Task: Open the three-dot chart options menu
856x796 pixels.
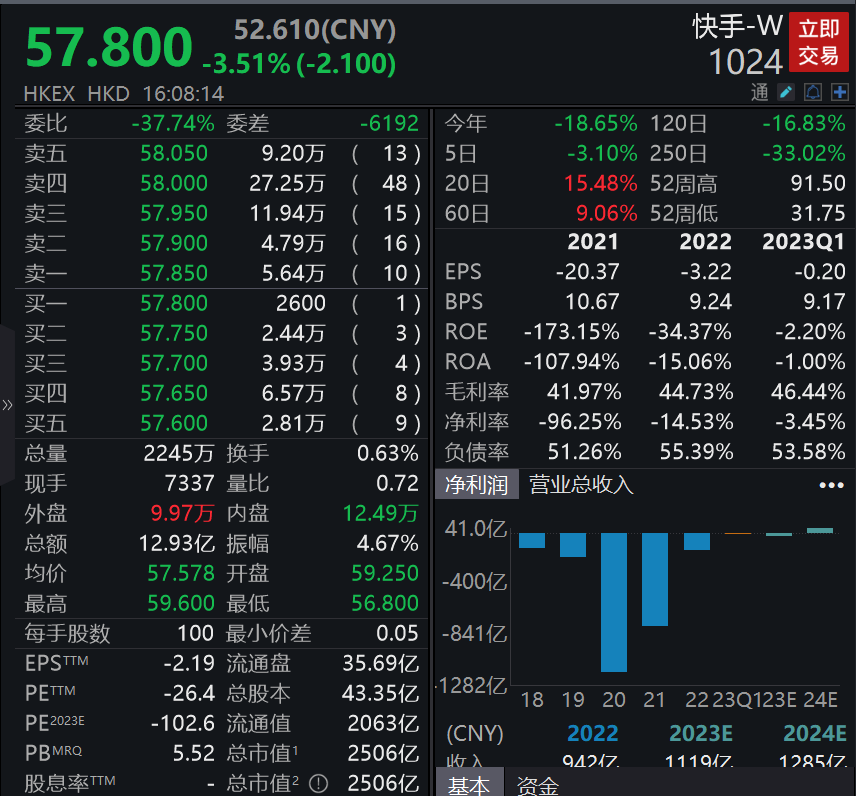Action: coord(831,485)
